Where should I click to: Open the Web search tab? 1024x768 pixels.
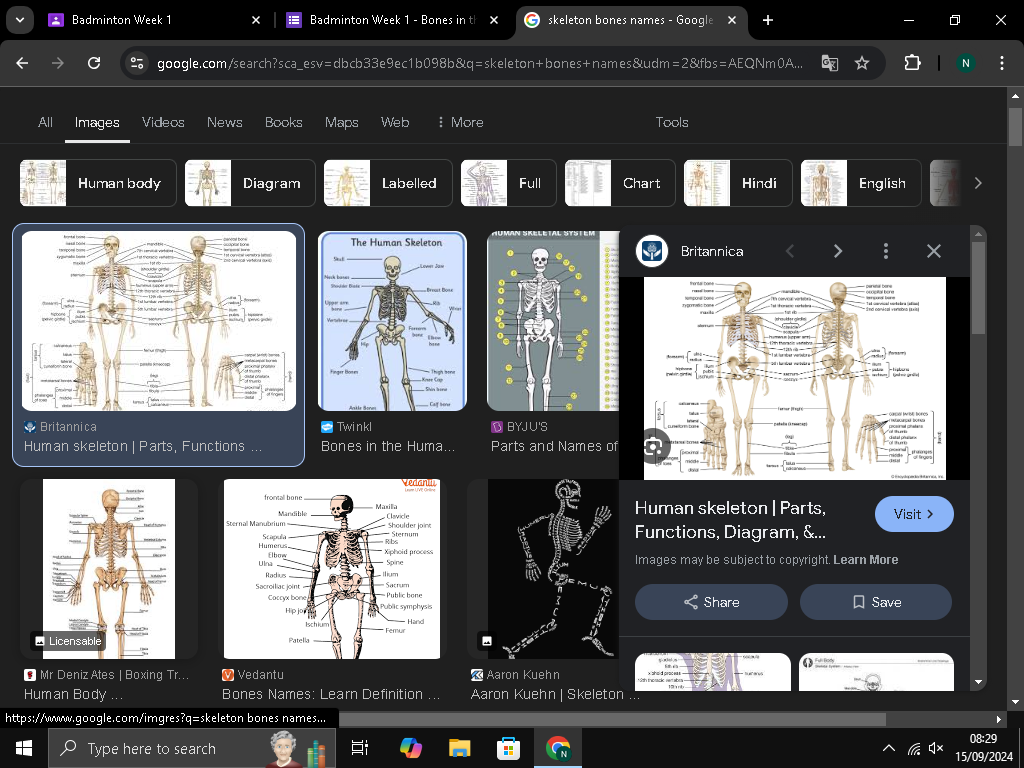click(394, 122)
